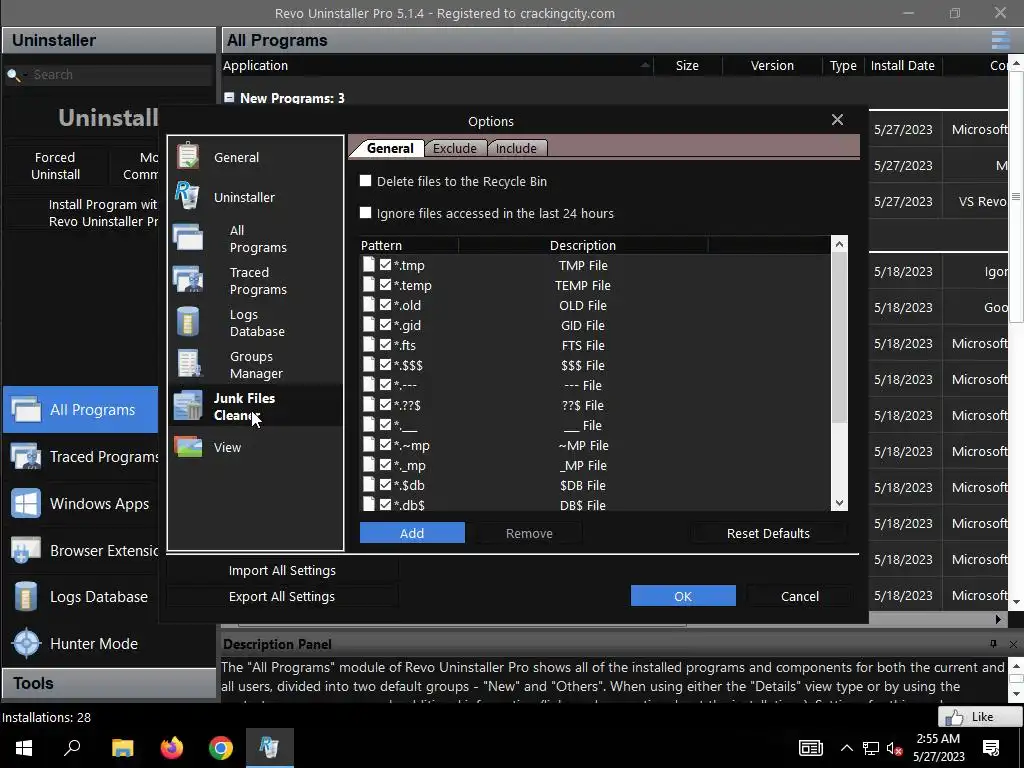Click the Like button
This screenshot has height=768, width=1024.
(x=980, y=716)
